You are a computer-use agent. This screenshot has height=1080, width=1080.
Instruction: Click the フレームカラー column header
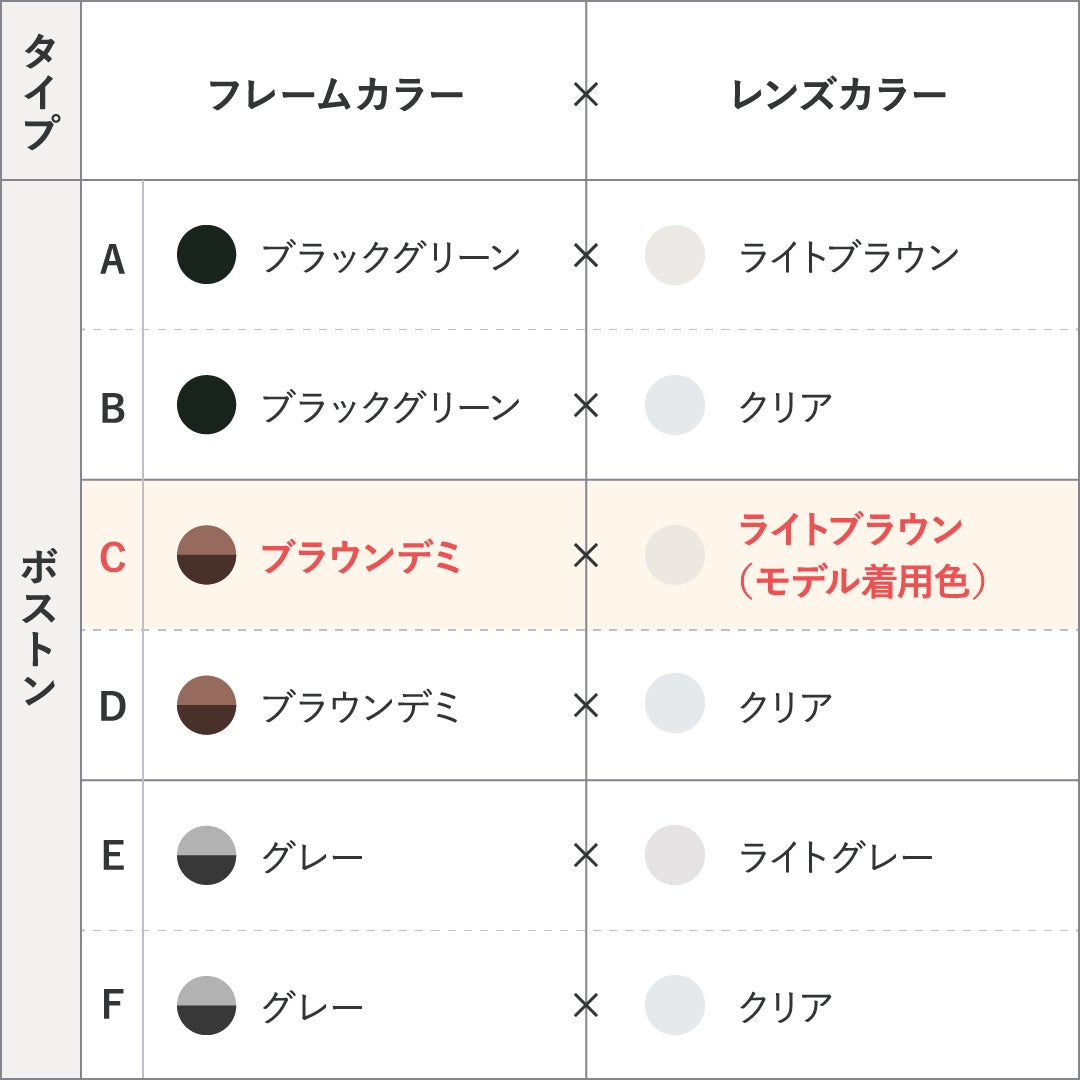coord(336,94)
